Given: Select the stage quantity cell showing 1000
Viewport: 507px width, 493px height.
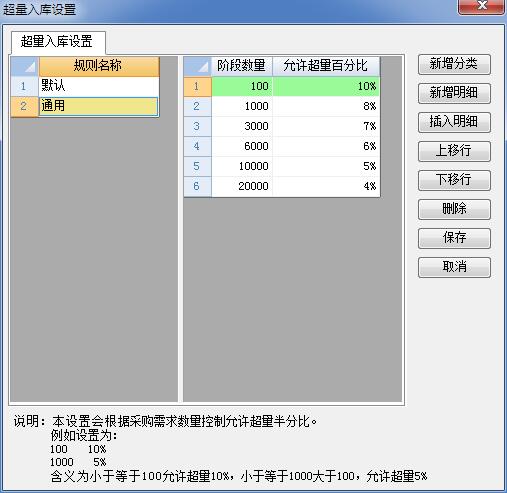Looking at the screenshot, I should click(x=242, y=106).
